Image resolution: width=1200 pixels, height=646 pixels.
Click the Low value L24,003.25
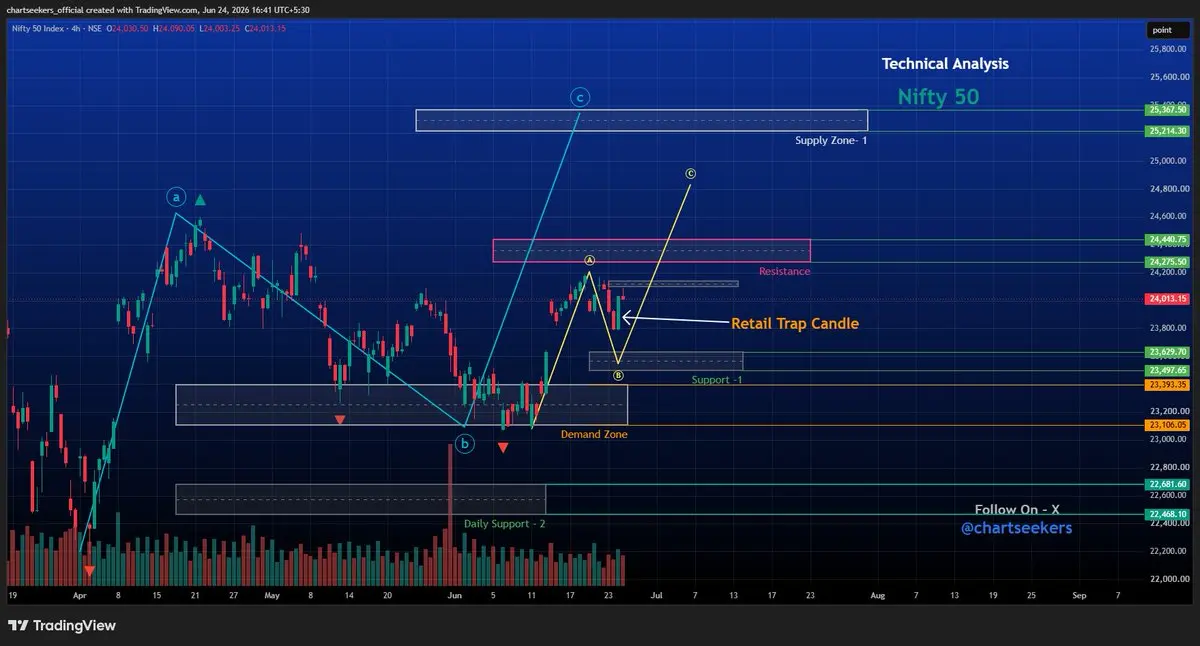pyautogui.click(x=222, y=28)
